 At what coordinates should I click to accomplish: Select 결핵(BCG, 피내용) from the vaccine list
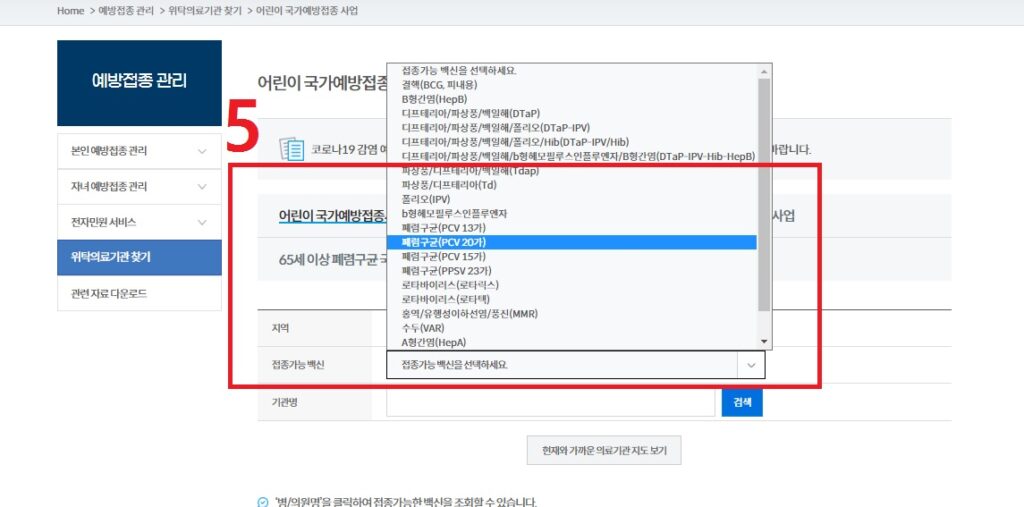tap(571, 84)
